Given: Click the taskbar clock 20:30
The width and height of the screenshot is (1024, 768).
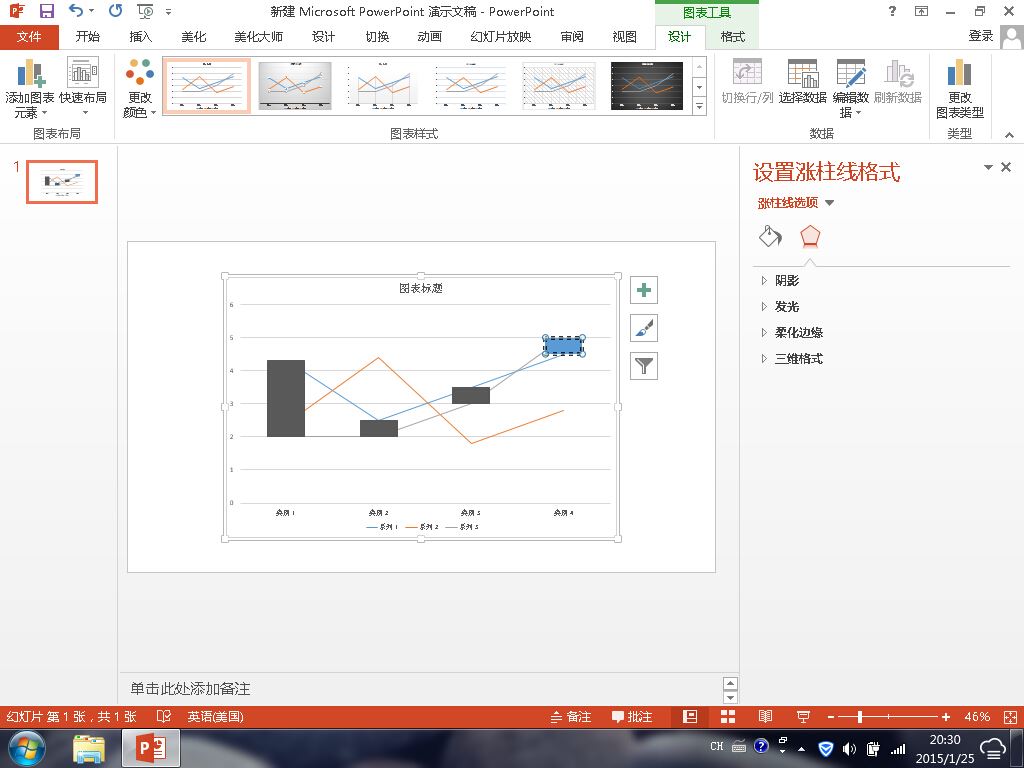Looking at the screenshot, I should (x=945, y=740).
